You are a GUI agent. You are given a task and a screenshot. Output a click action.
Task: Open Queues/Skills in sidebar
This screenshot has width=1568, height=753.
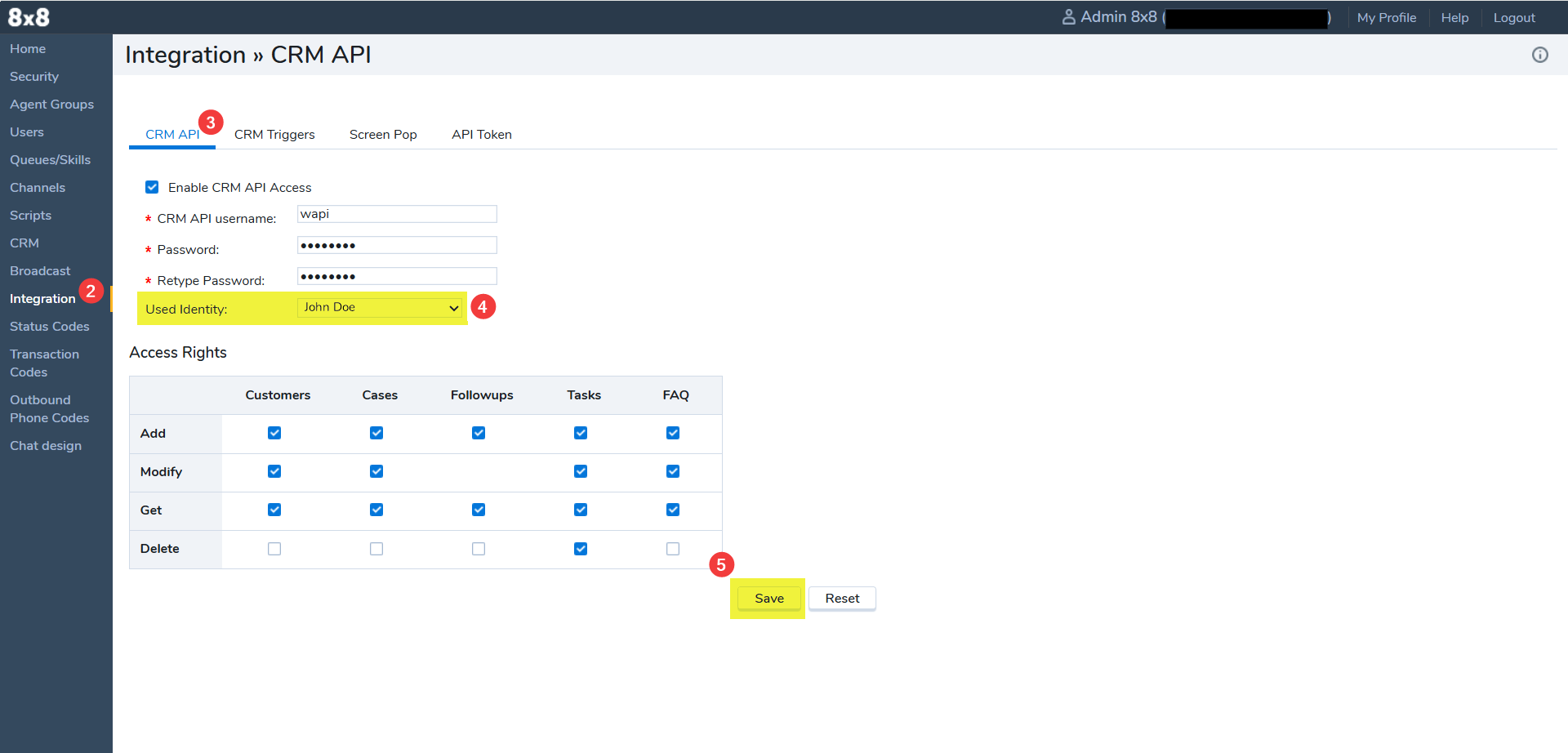pyautogui.click(x=50, y=160)
